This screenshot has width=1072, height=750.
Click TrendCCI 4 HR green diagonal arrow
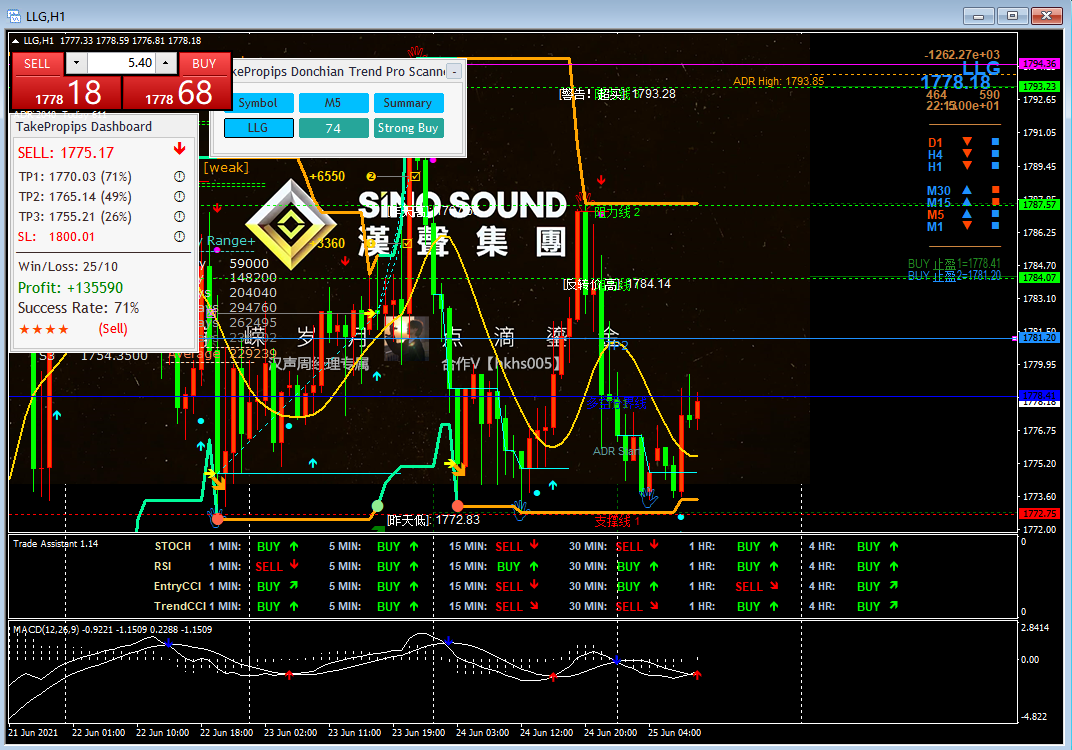pyautogui.click(x=894, y=605)
